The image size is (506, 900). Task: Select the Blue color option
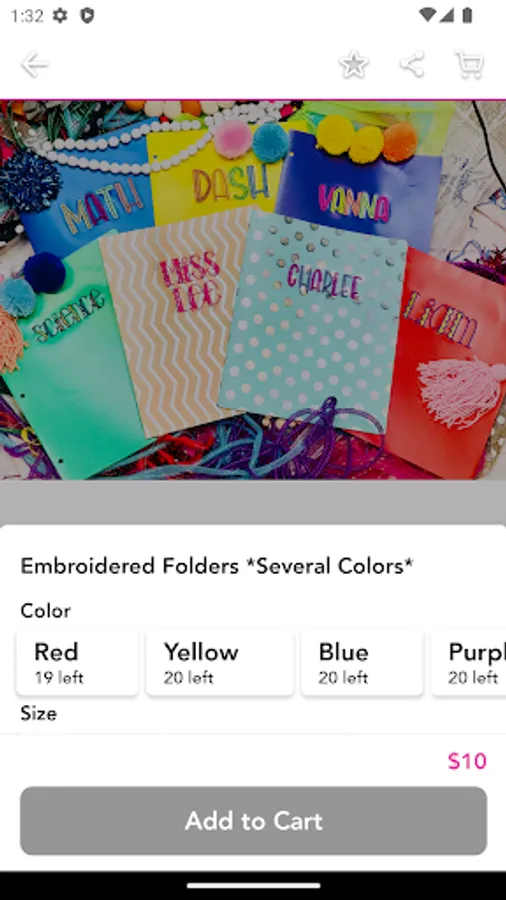tap(362, 662)
